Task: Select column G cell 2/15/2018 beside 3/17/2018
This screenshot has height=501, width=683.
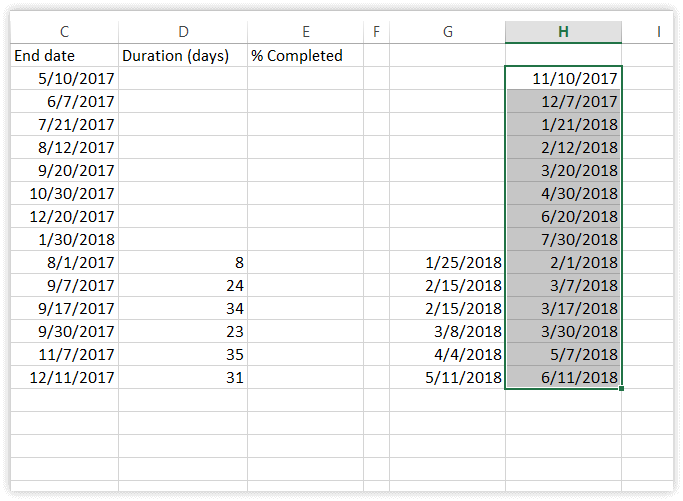Action: click(447, 308)
